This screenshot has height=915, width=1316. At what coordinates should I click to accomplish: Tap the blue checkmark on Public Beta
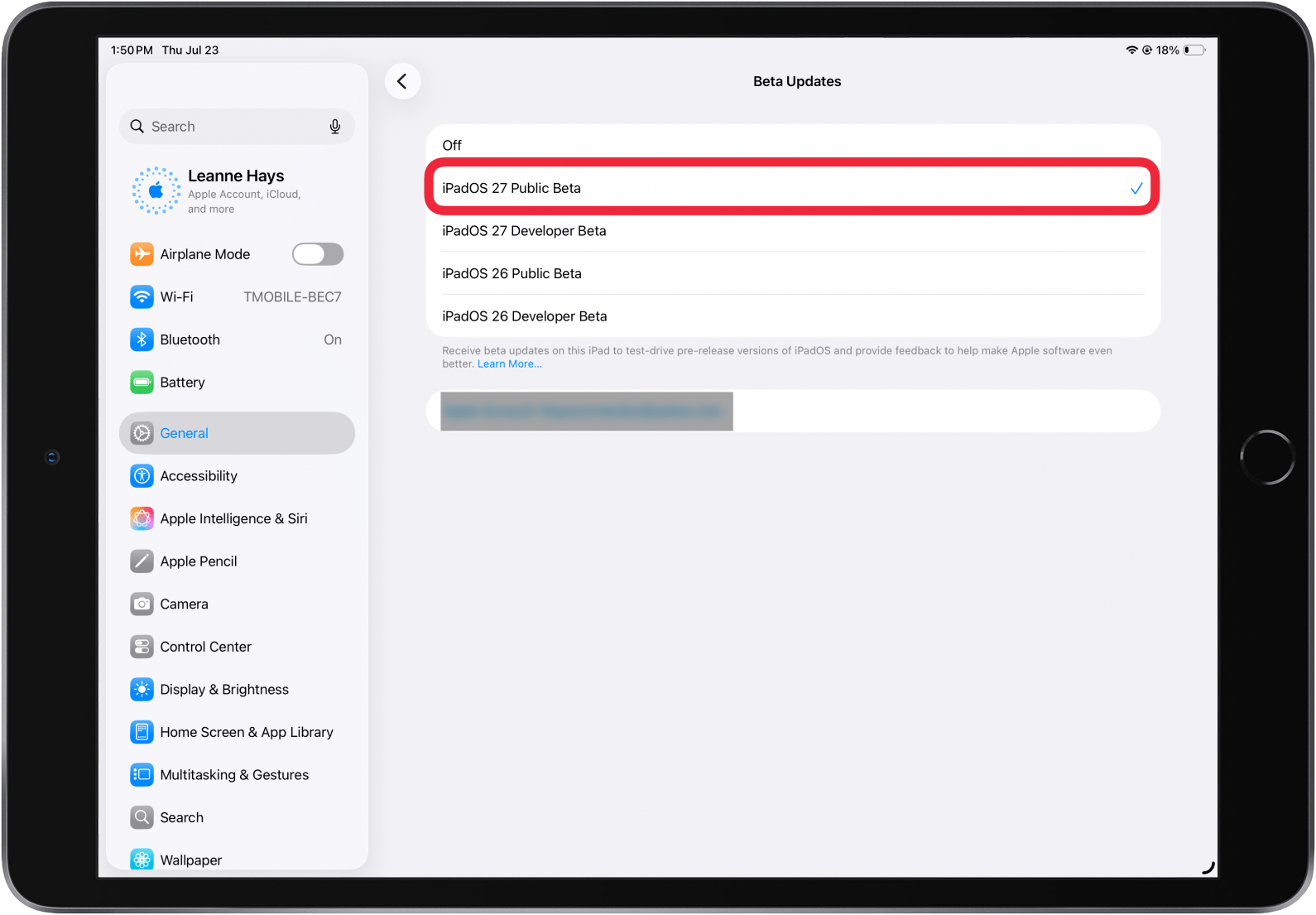tap(1136, 189)
